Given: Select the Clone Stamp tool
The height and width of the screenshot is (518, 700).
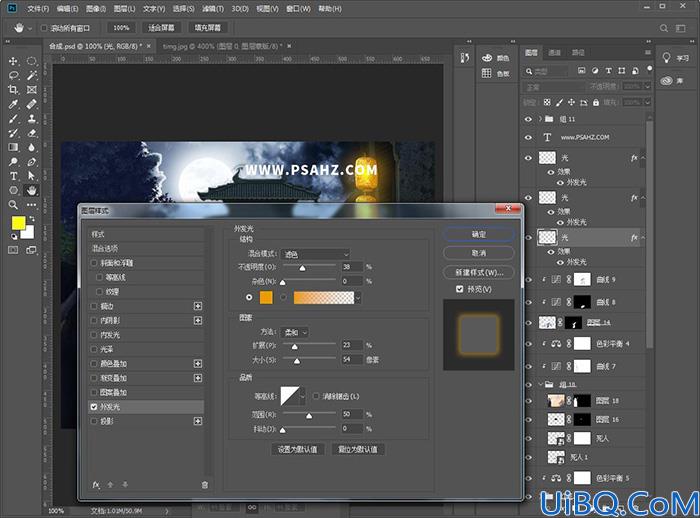Looking at the screenshot, I should tap(31, 119).
